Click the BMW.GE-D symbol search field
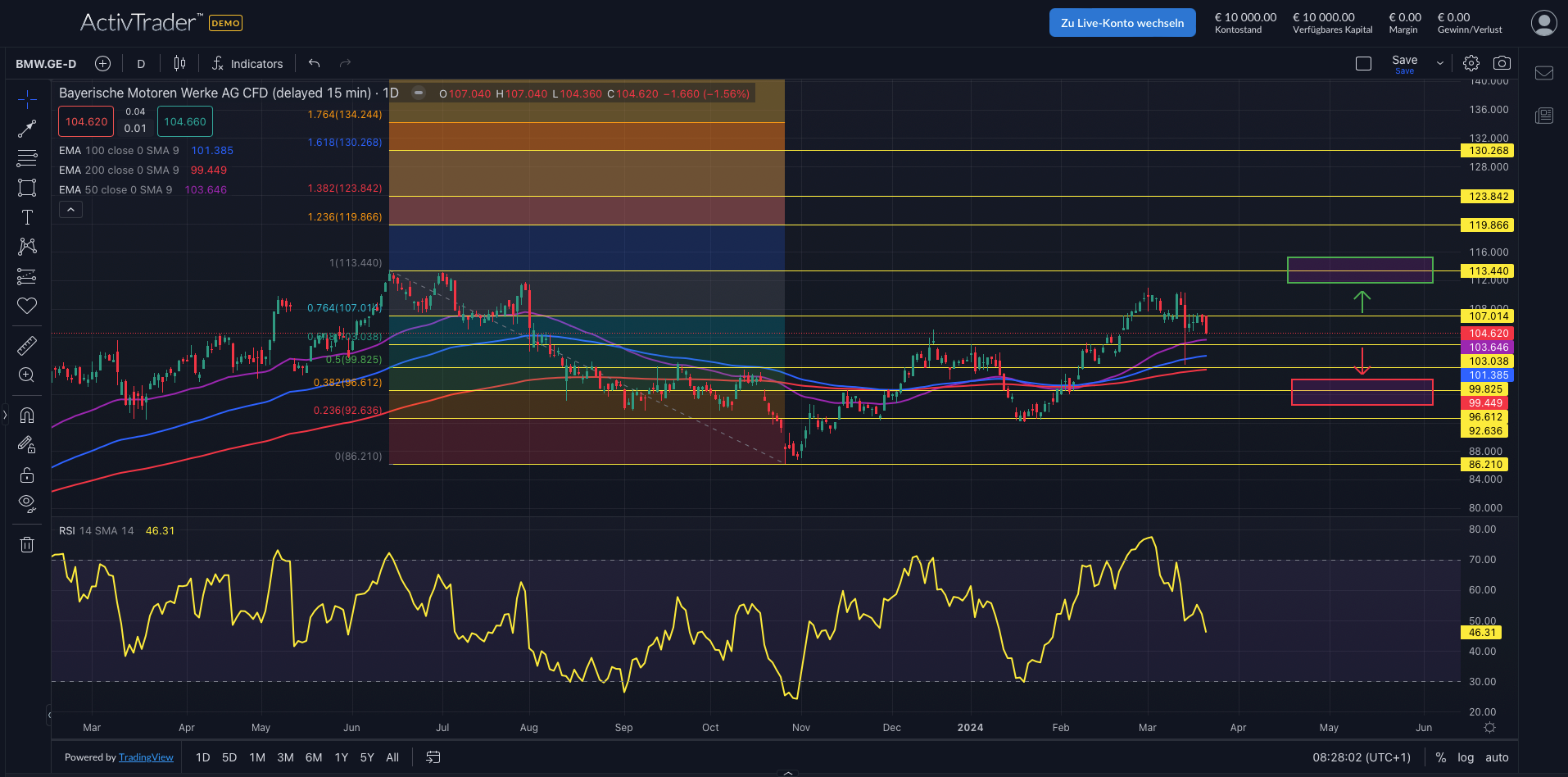Screen dimensions: 1568x777 click(x=46, y=64)
